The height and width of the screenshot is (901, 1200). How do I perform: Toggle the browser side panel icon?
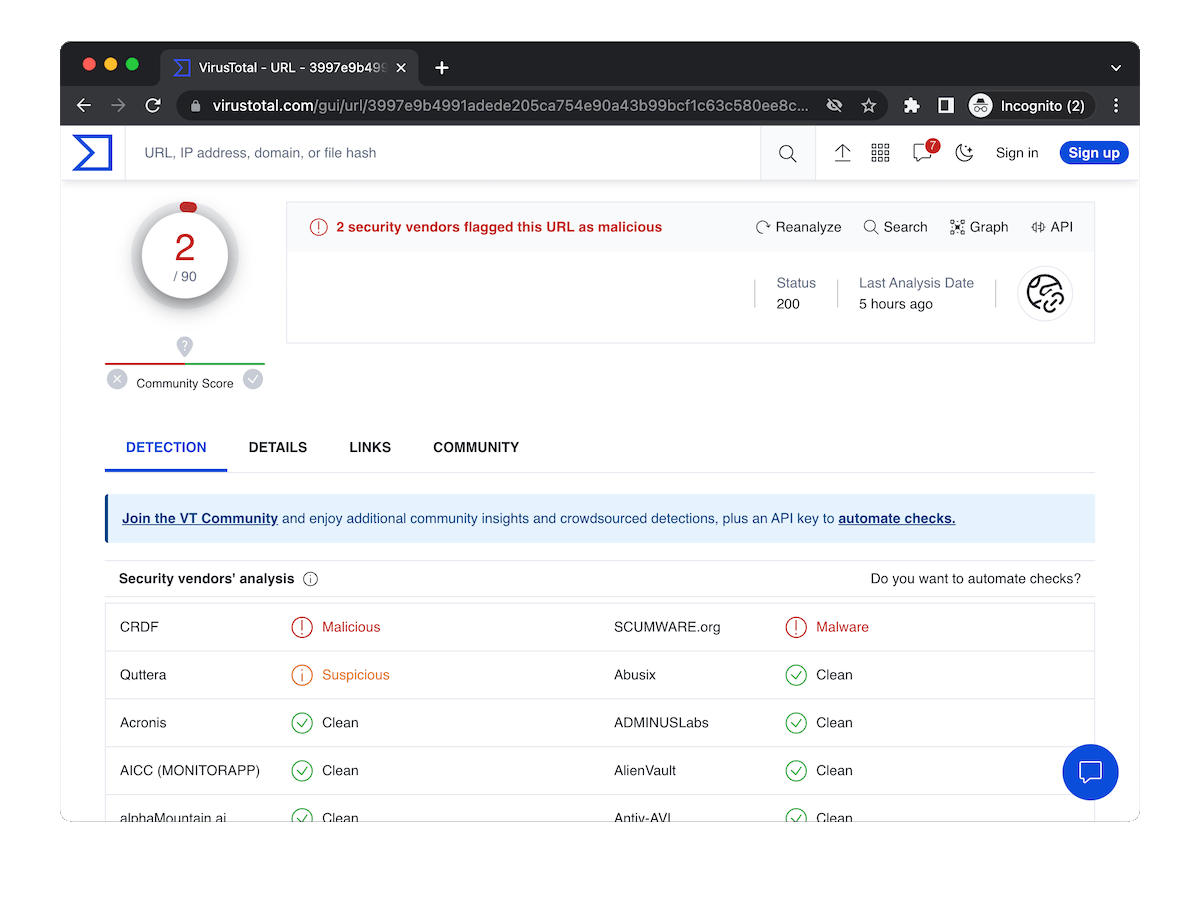coord(945,105)
